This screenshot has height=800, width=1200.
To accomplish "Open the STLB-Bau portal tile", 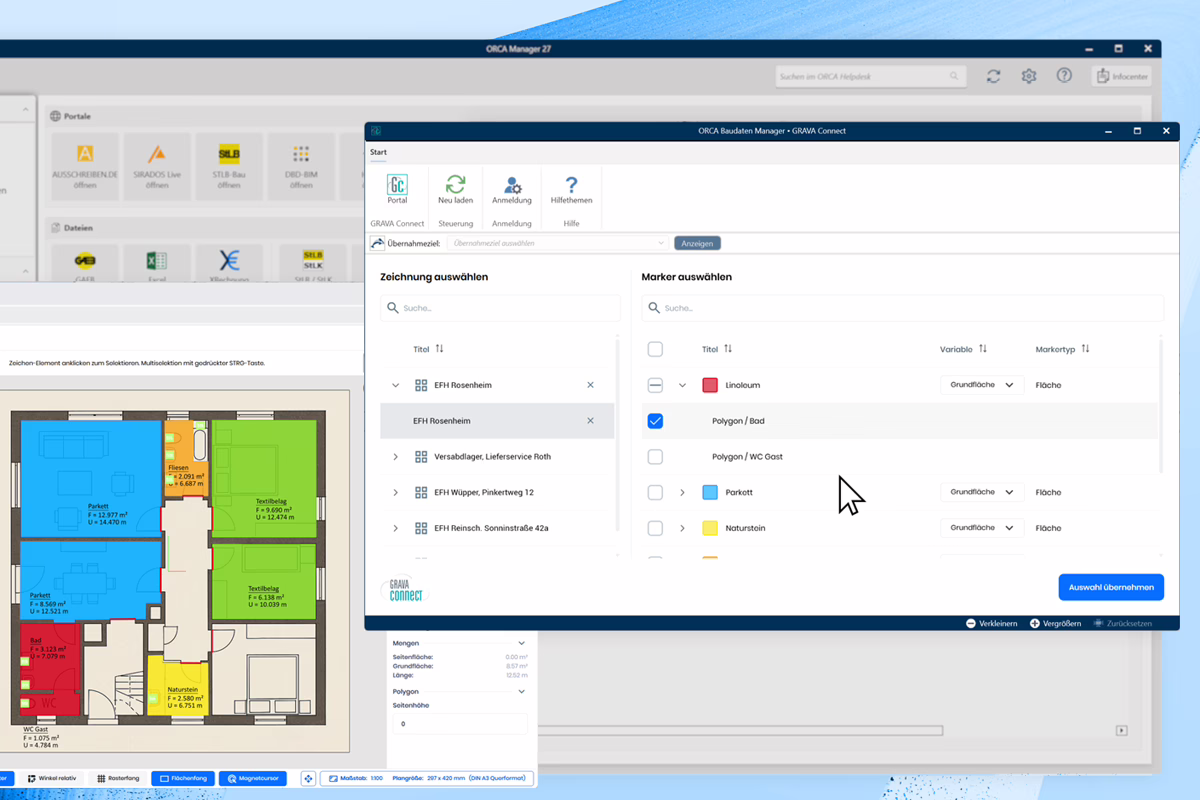I will pyautogui.click(x=229, y=160).
